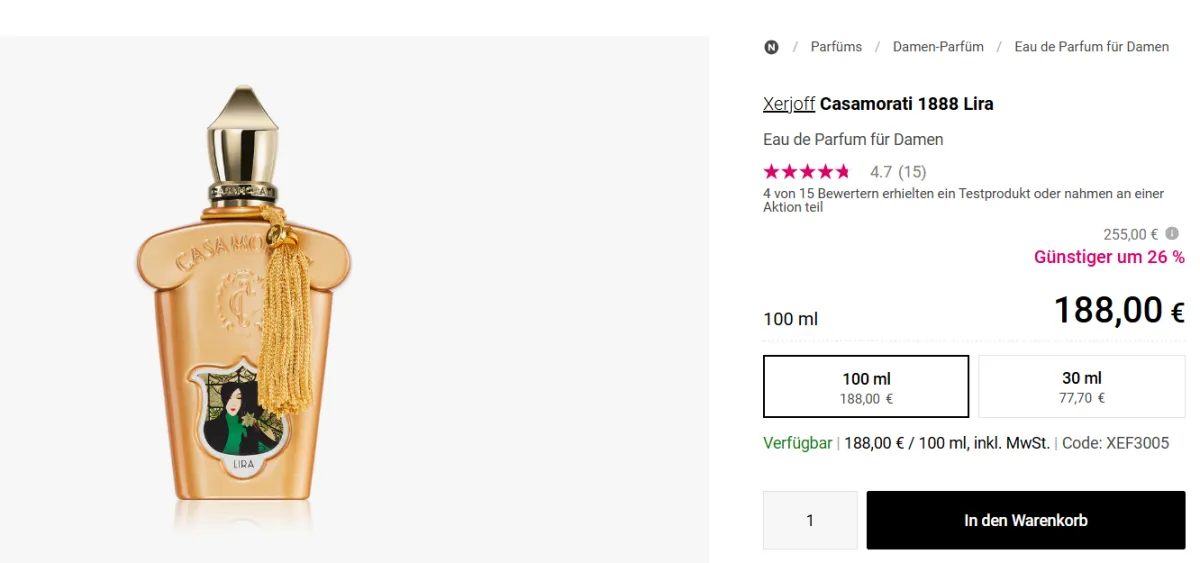
Task: Click the Notino home icon in breadcrumb
Action: coord(771,47)
